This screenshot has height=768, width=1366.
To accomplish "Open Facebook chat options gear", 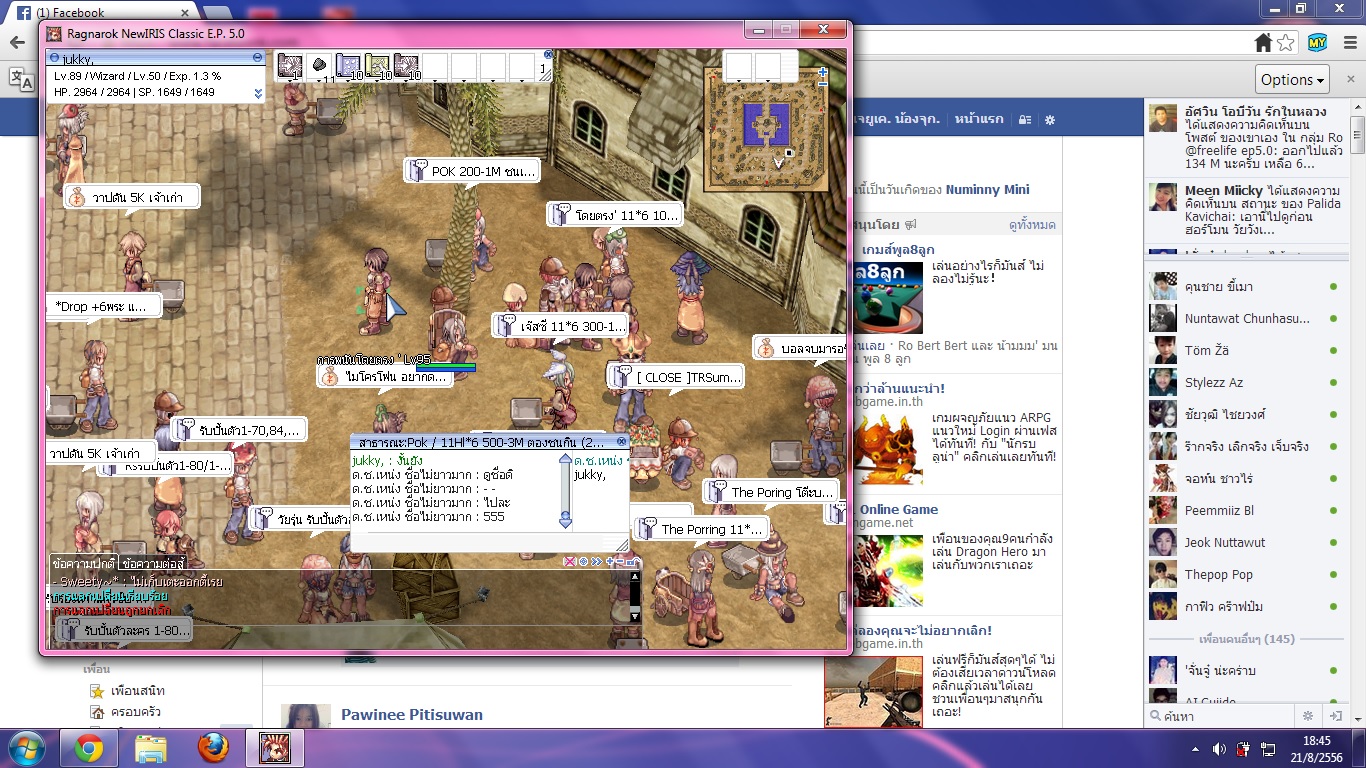I will coord(1306,716).
